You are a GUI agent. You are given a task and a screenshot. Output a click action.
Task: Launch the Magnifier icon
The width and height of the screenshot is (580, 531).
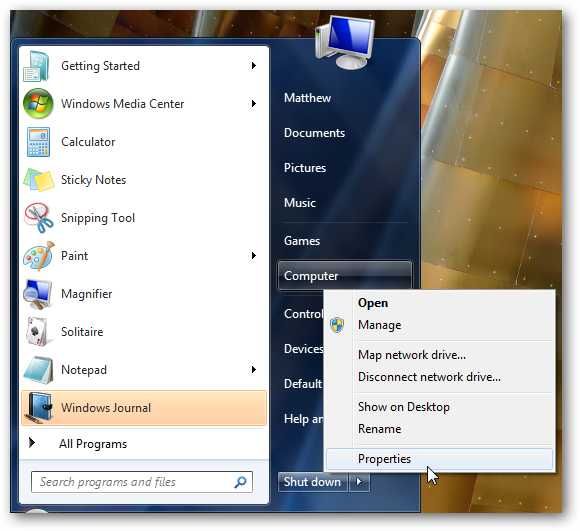tap(38, 294)
